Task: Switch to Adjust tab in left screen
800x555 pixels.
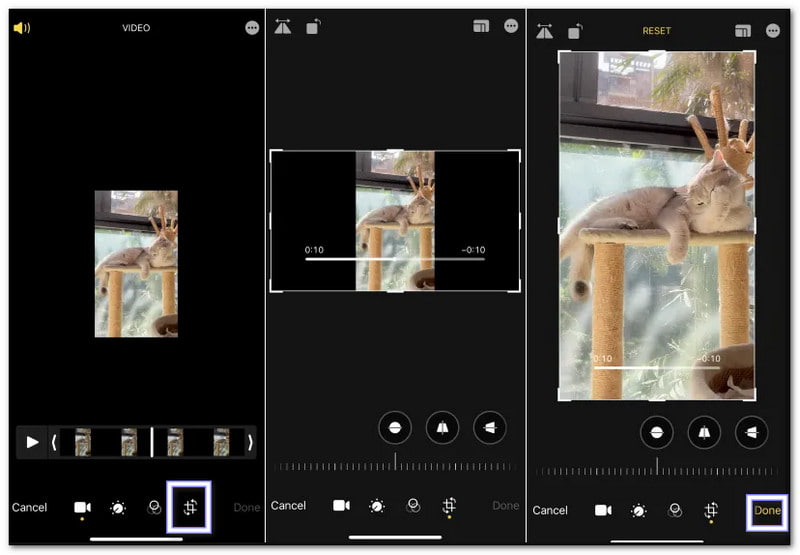Action: point(118,508)
